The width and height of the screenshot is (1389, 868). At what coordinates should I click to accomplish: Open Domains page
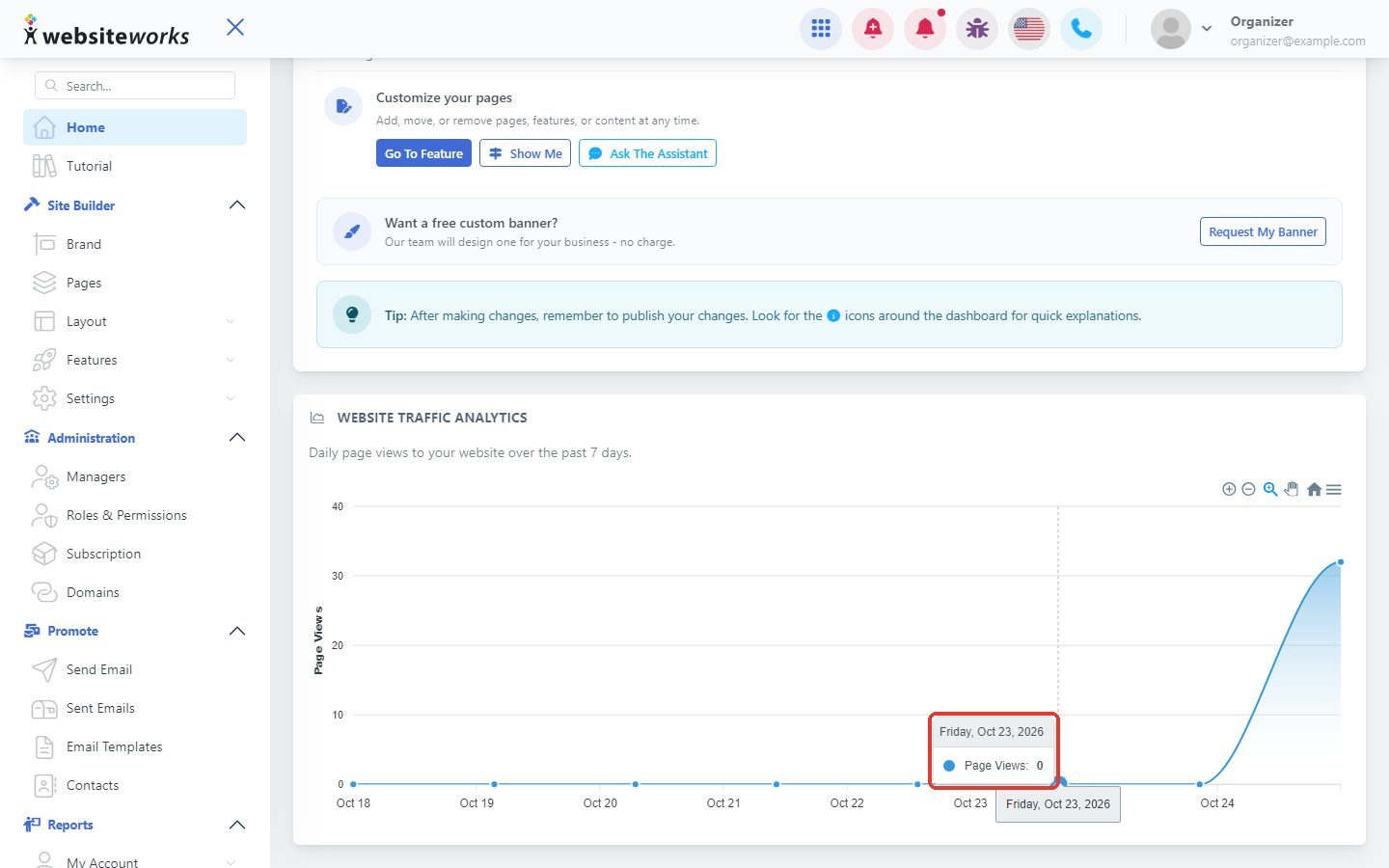(135, 592)
